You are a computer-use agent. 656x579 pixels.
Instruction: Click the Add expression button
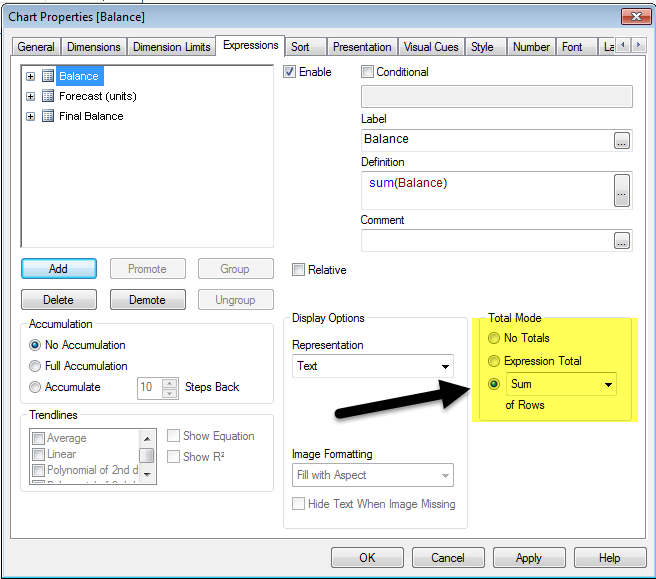[x=59, y=269]
